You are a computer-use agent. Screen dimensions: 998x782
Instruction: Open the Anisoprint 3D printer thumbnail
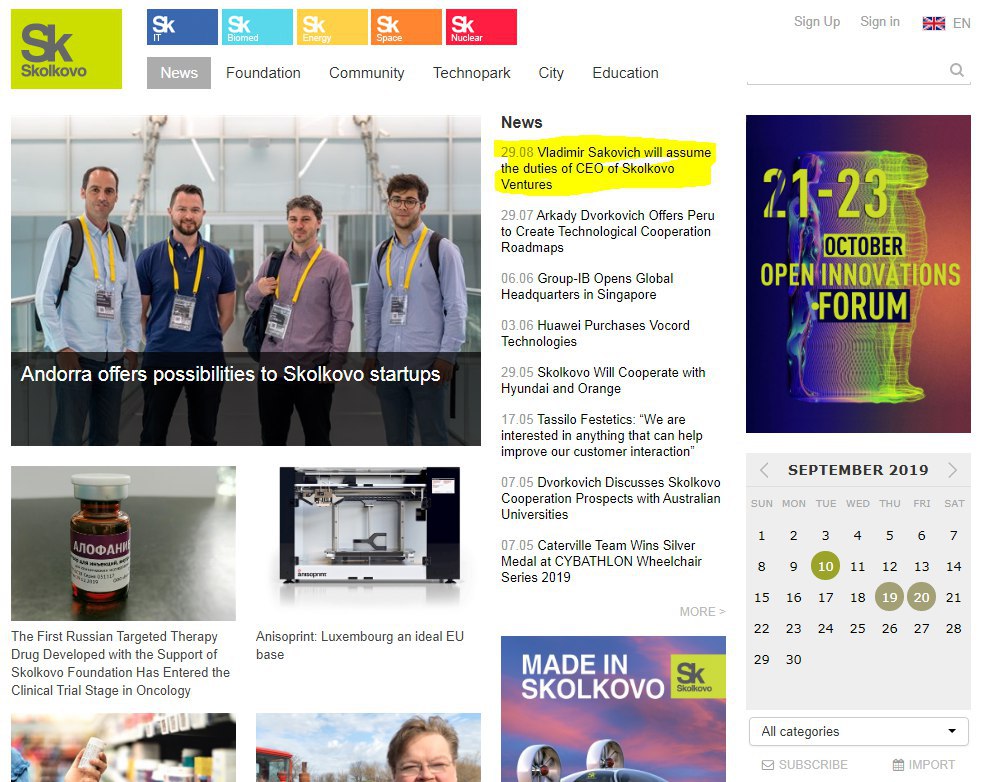[369, 543]
